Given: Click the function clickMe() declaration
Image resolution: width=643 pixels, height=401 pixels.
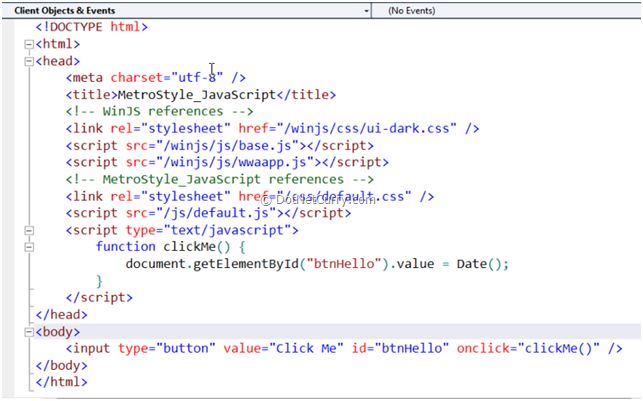Looking at the screenshot, I should pyautogui.click(x=171, y=247).
